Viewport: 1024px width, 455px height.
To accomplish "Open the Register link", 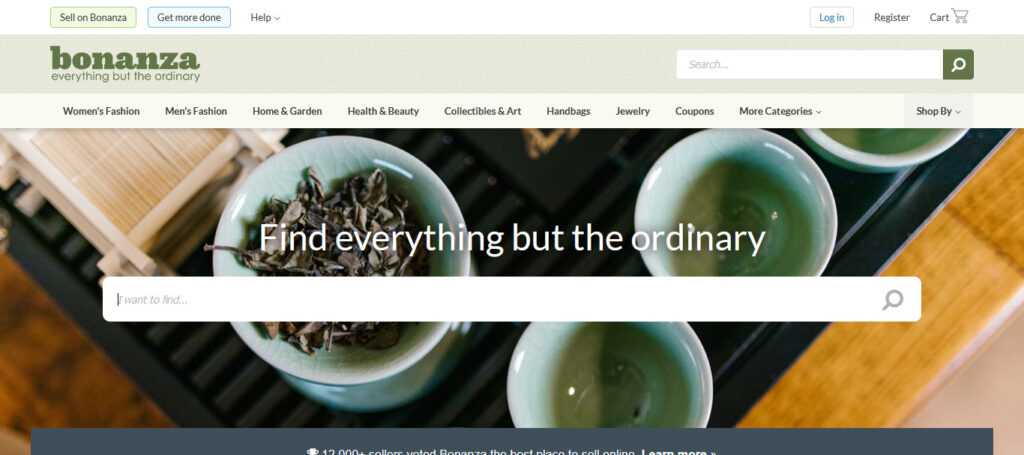I will (891, 18).
